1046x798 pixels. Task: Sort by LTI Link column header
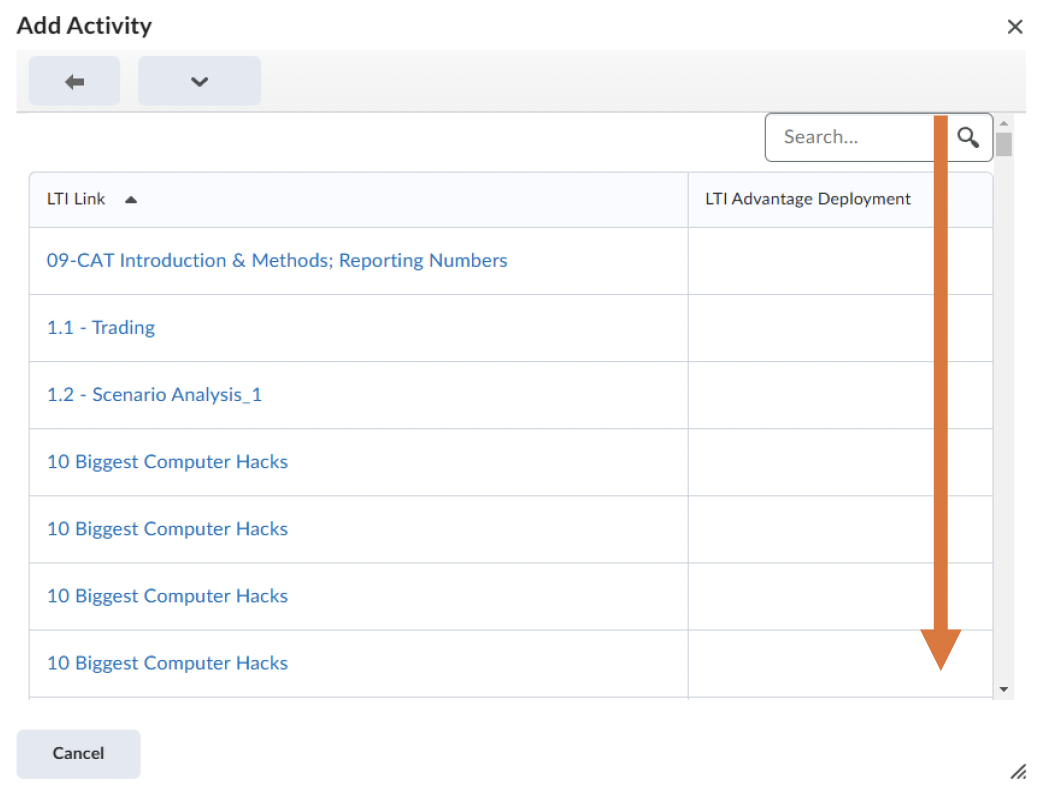(76, 199)
